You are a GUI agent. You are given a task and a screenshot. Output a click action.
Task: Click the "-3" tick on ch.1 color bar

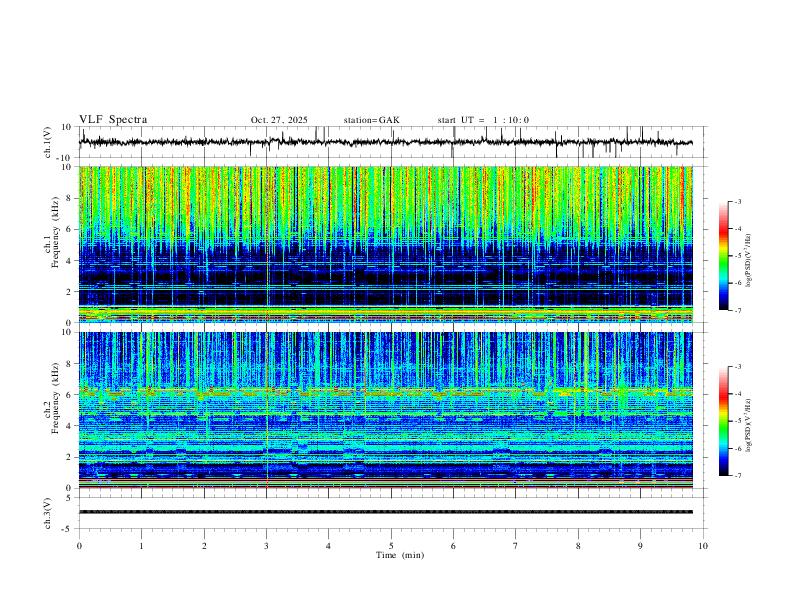pyautogui.click(x=737, y=201)
